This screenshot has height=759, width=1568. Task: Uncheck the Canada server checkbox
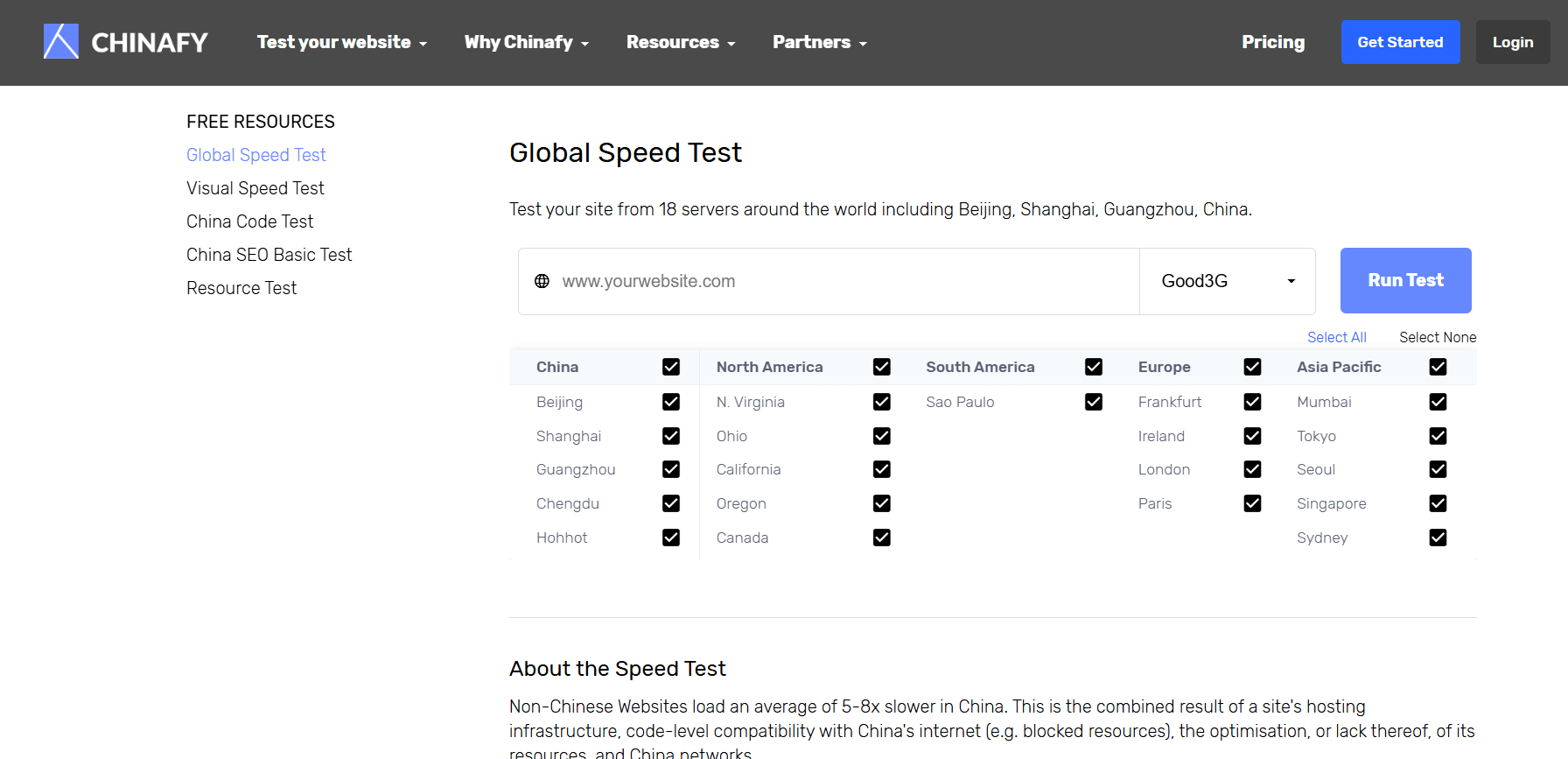tap(881, 538)
